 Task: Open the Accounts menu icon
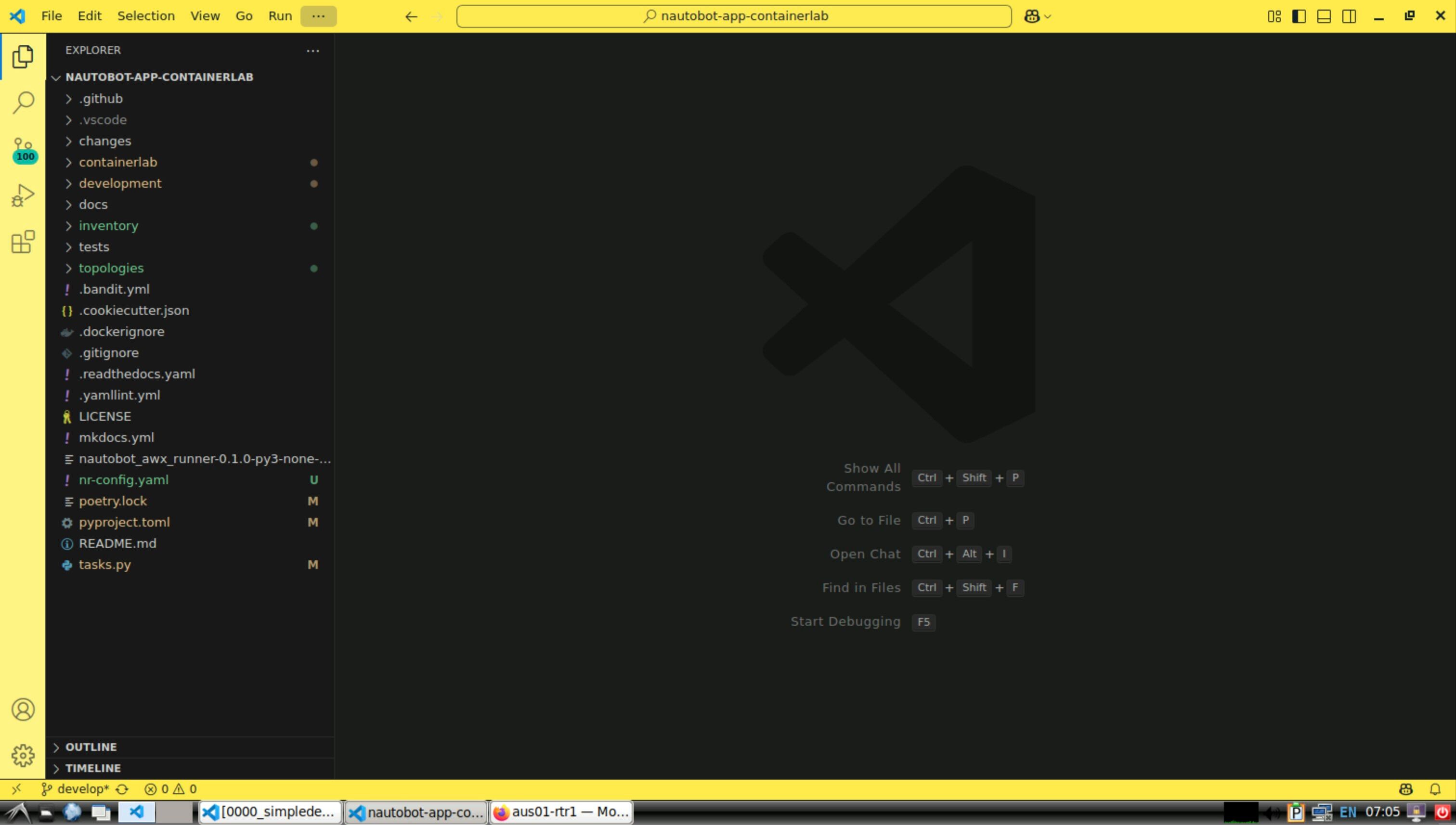click(23, 709)
